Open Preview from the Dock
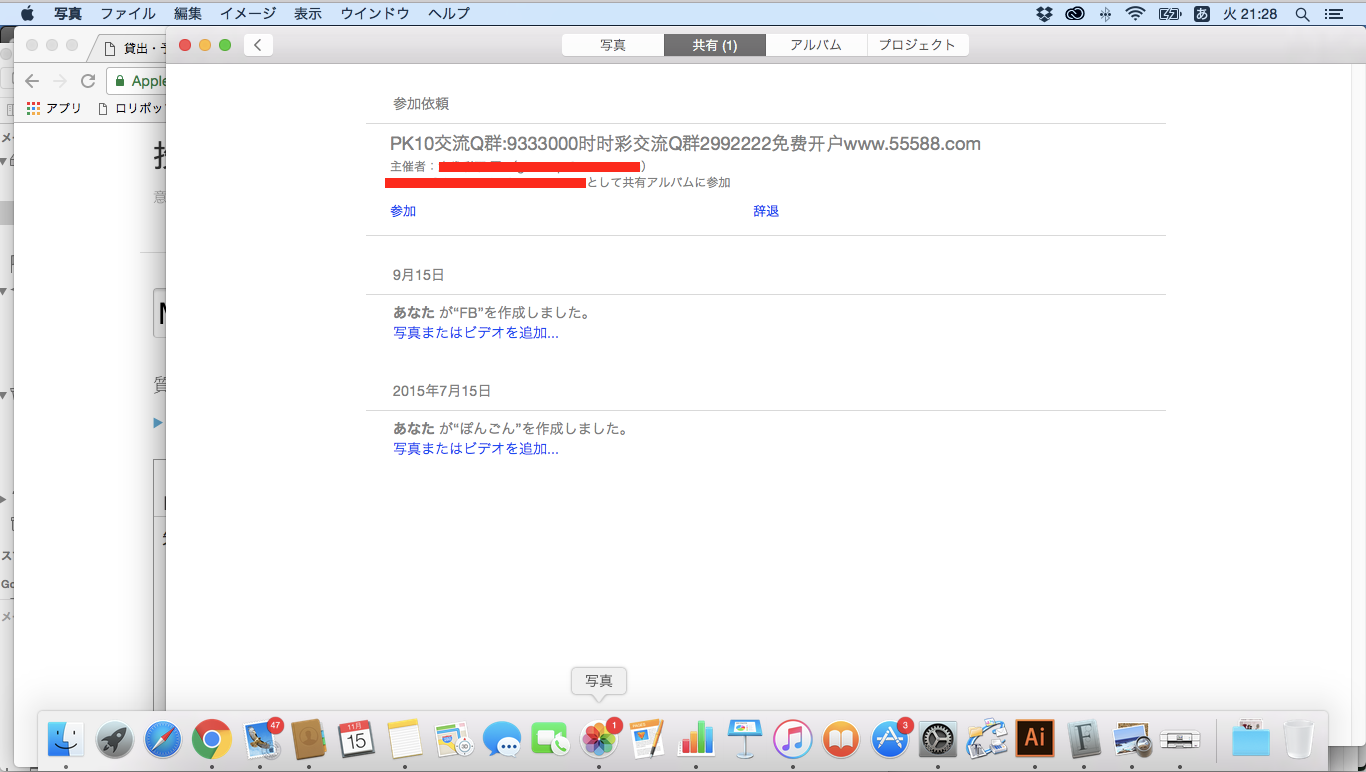Image resolution: width=1366 pixels, height=772 pixels. [1132, 739]
